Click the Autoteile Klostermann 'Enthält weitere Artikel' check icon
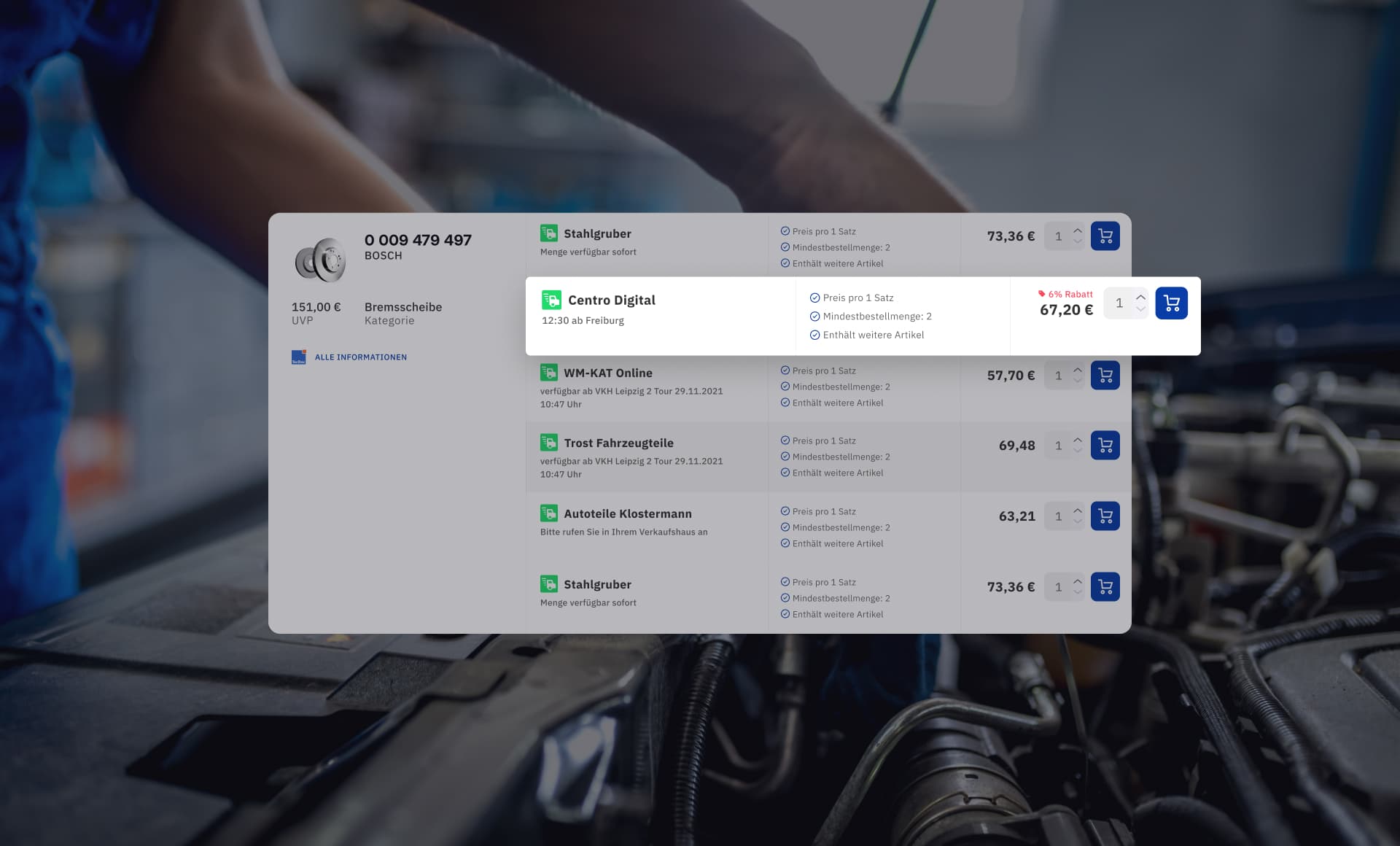 (x=785, y=543)
